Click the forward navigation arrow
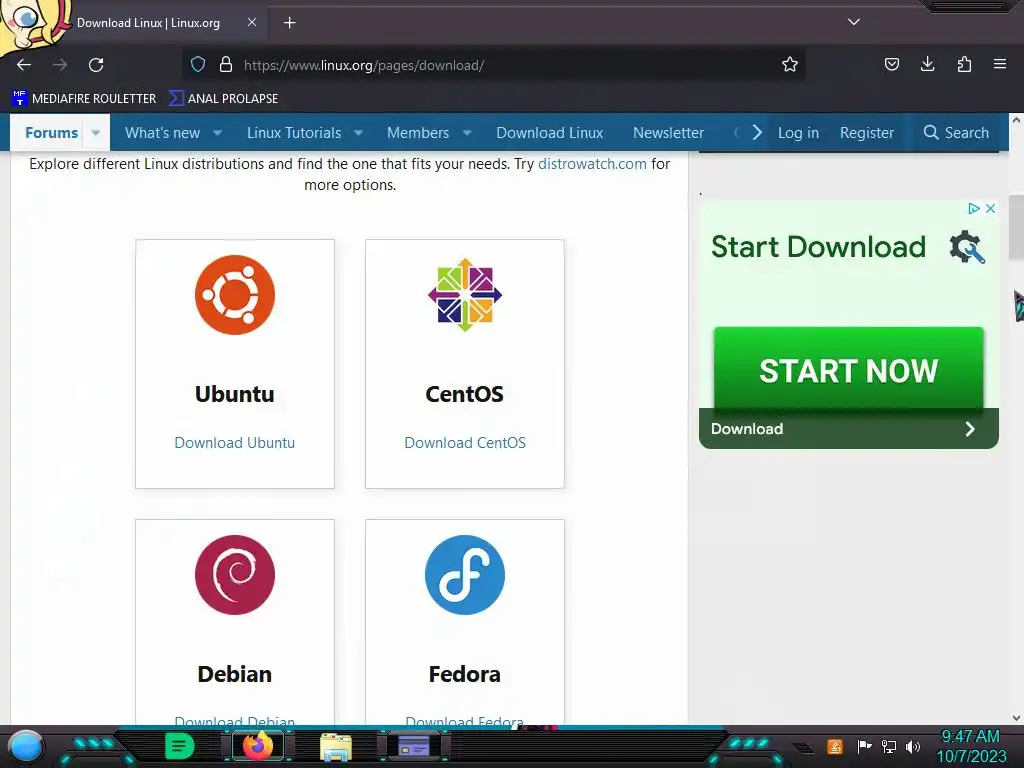This screenshot has width=1024, height=768. click(x=60, y=65)
